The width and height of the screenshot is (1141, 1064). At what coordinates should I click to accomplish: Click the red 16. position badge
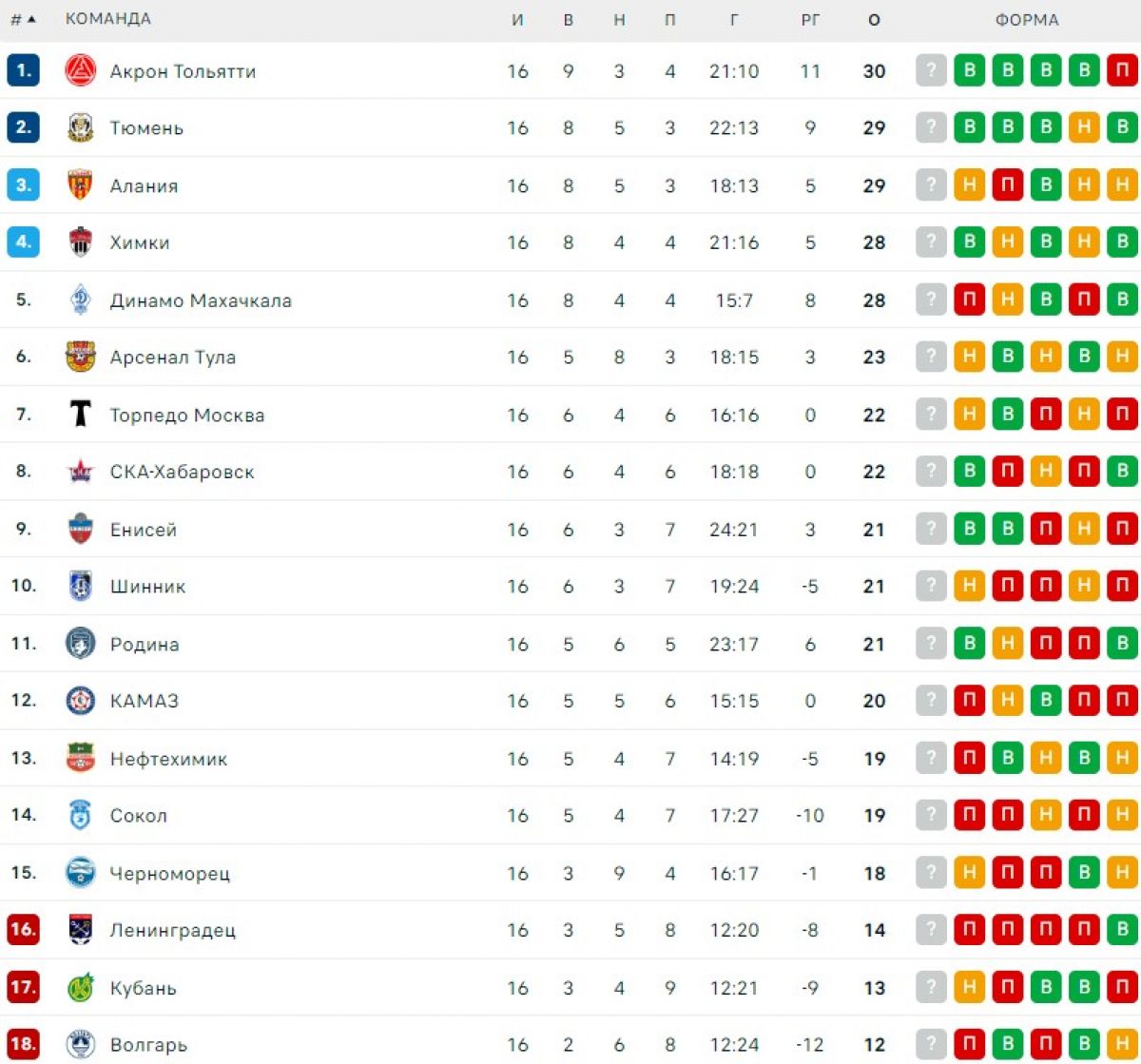point(23,930)
